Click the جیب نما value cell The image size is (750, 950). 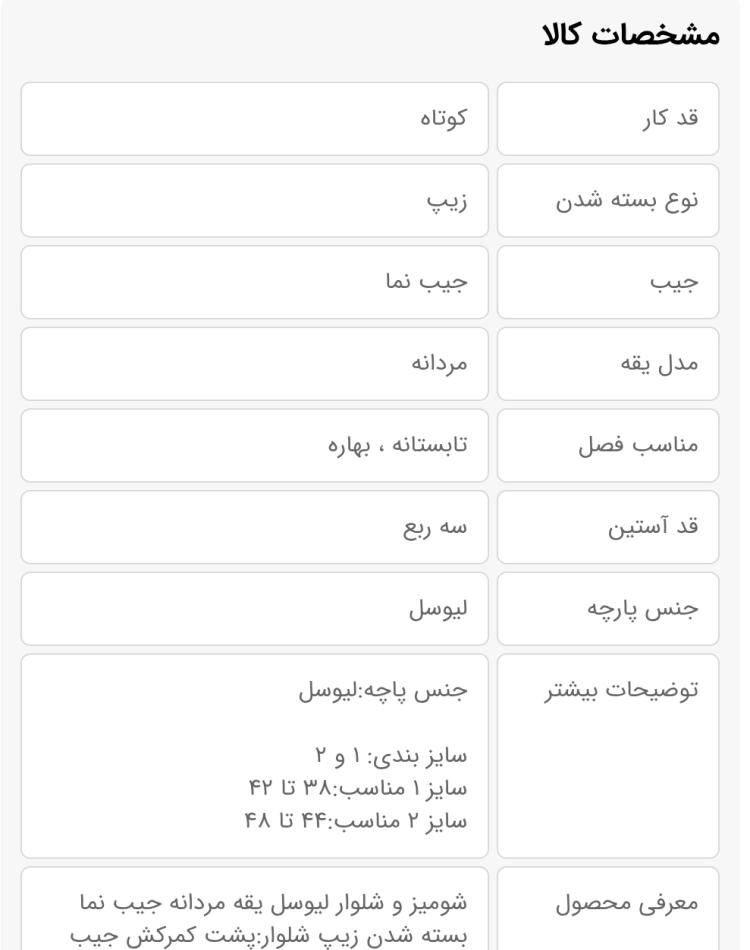(254, 282)
